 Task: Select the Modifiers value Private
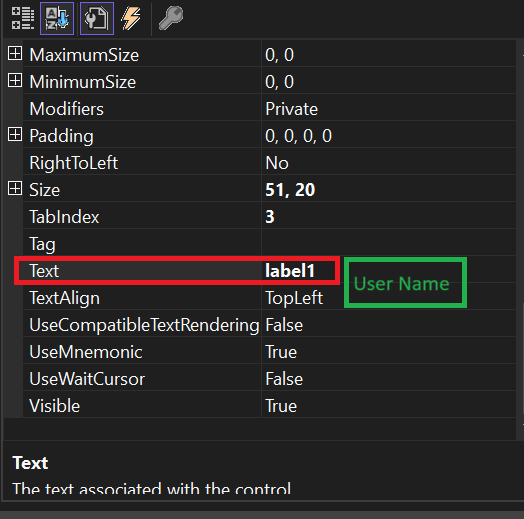(x=389, y=108)
